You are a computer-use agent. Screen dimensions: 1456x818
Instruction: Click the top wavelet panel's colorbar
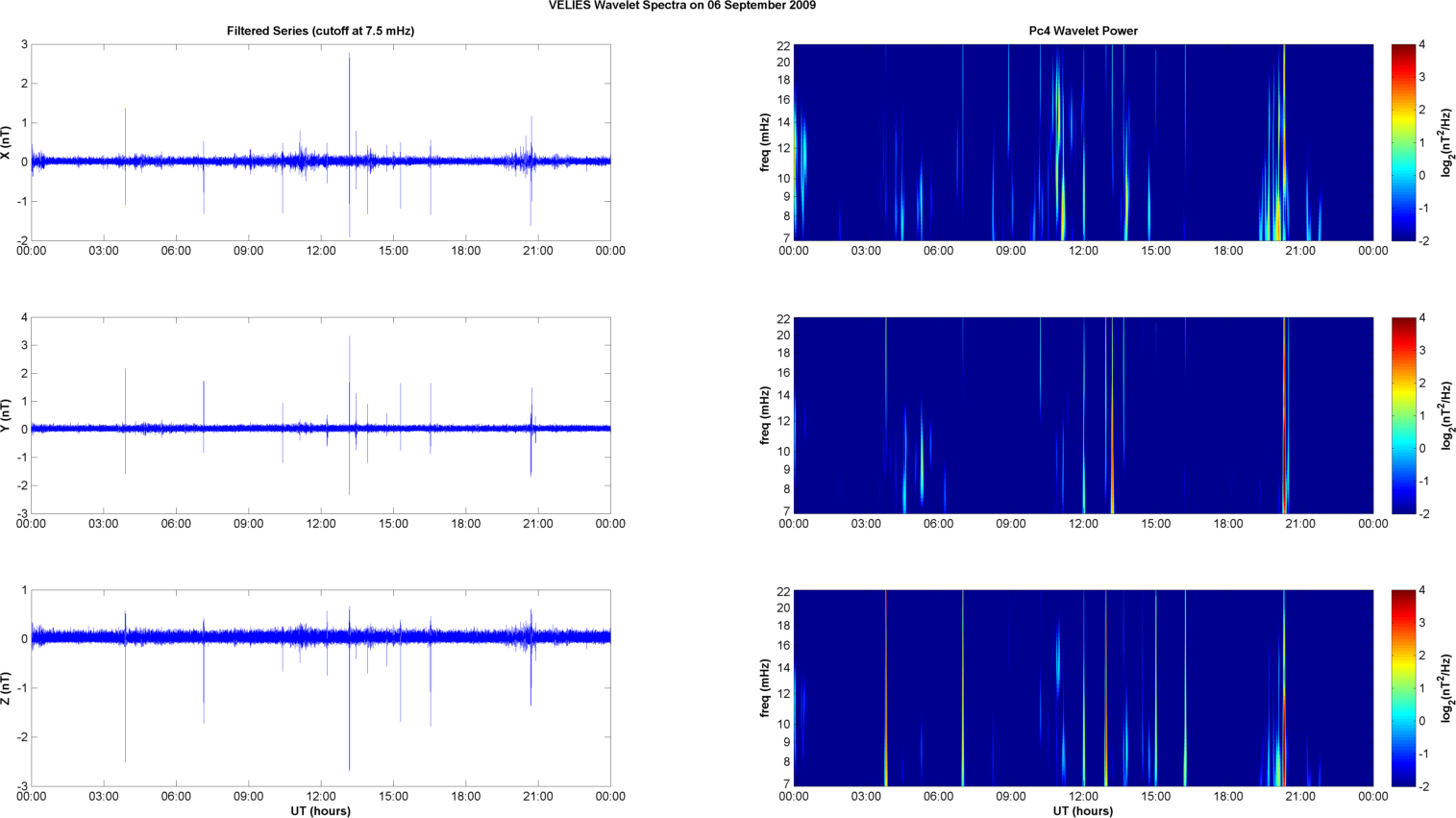tap(1403, 142)
